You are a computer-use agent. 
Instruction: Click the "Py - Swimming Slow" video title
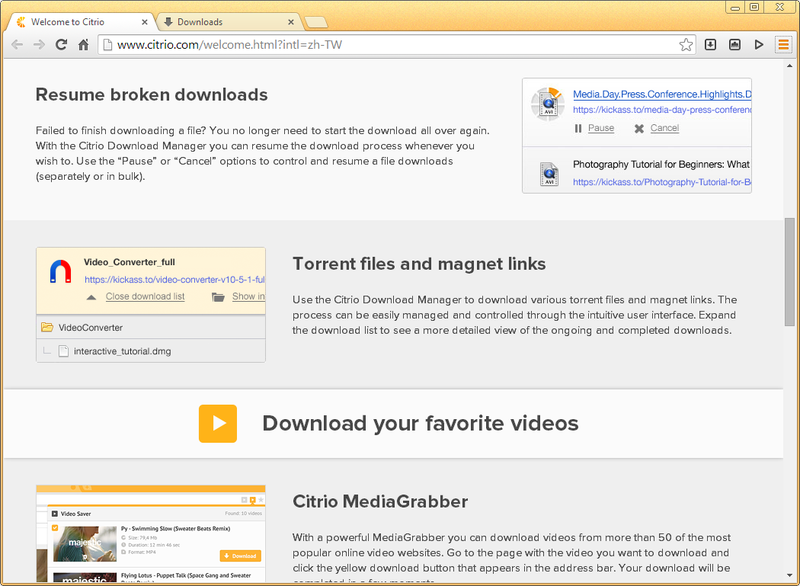tap(176, 529)
